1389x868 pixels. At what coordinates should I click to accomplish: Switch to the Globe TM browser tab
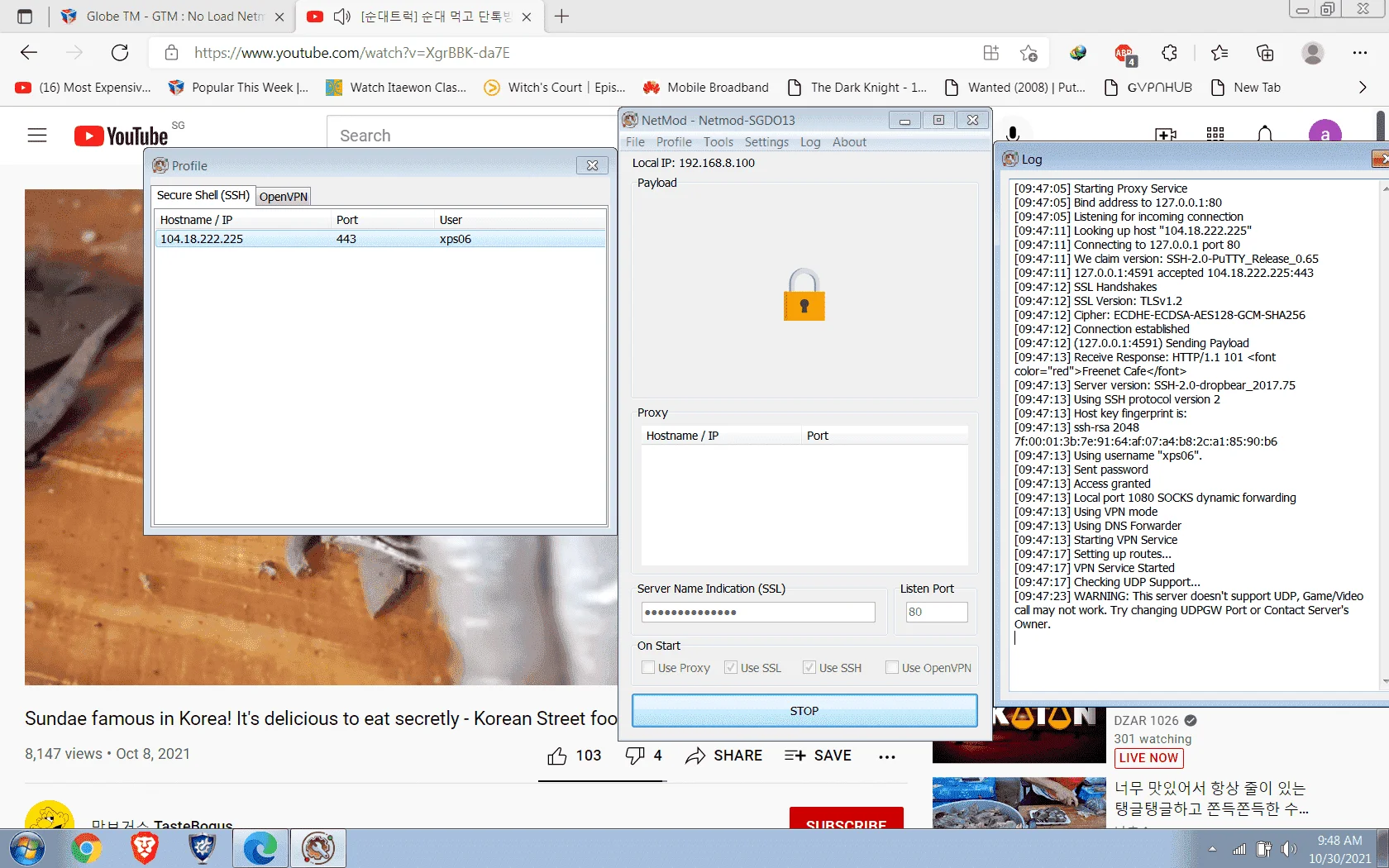[174, 17]
